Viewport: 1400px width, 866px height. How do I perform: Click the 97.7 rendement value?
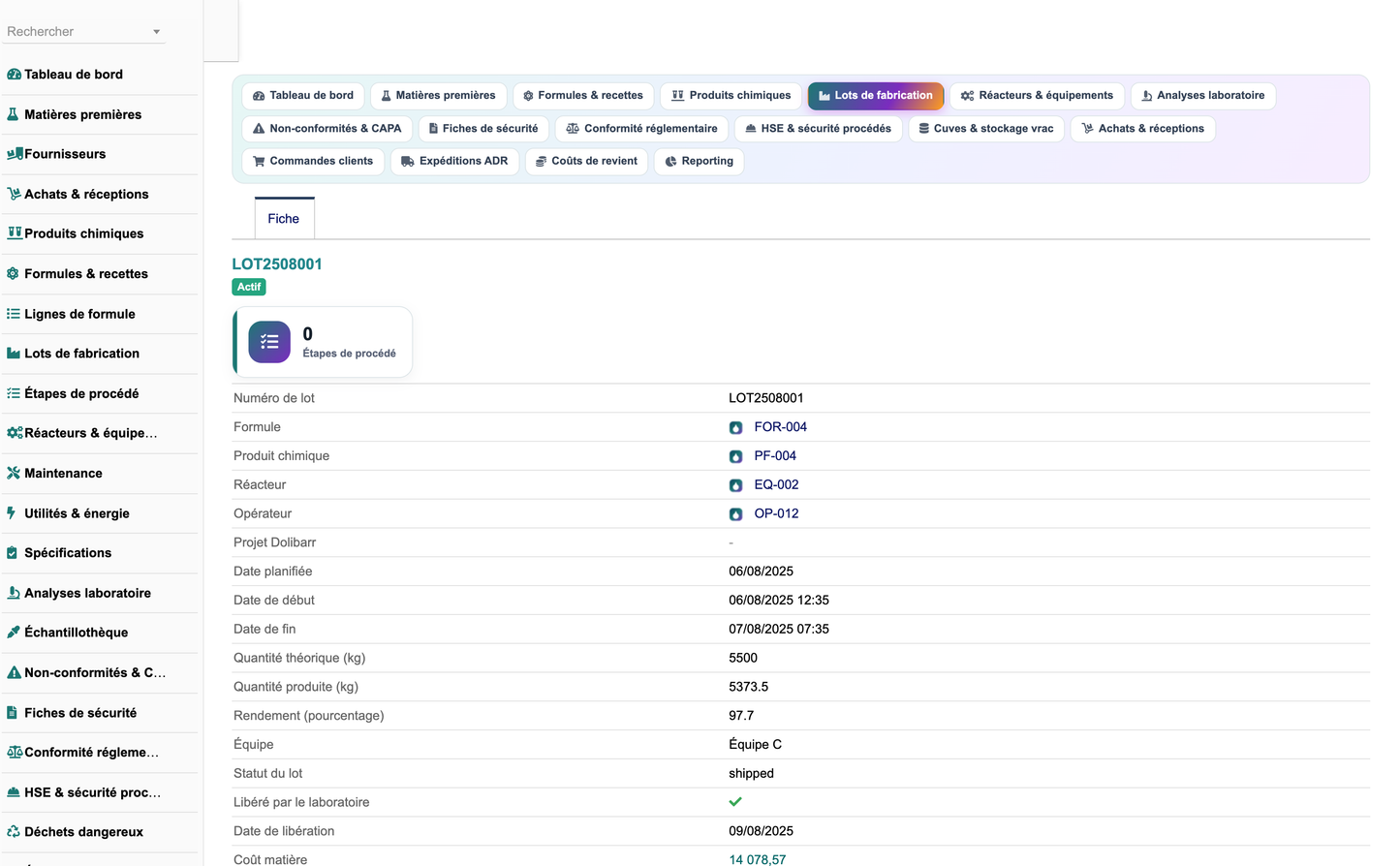[x=741, y=716]
